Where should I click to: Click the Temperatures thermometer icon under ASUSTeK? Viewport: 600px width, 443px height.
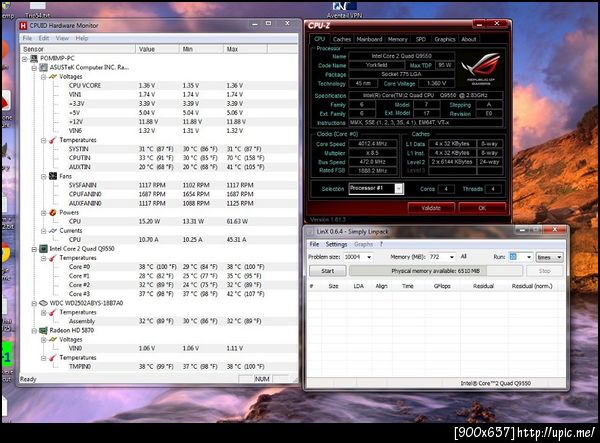53,140
